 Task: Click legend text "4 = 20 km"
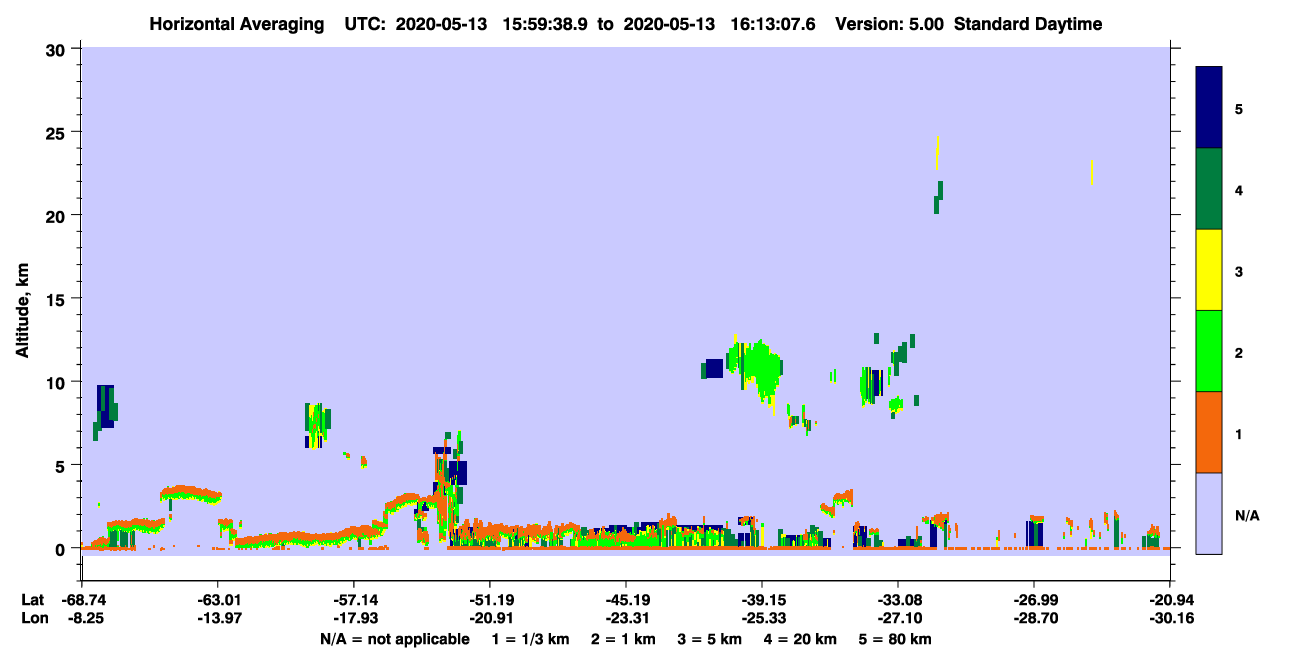click(800, 639)
